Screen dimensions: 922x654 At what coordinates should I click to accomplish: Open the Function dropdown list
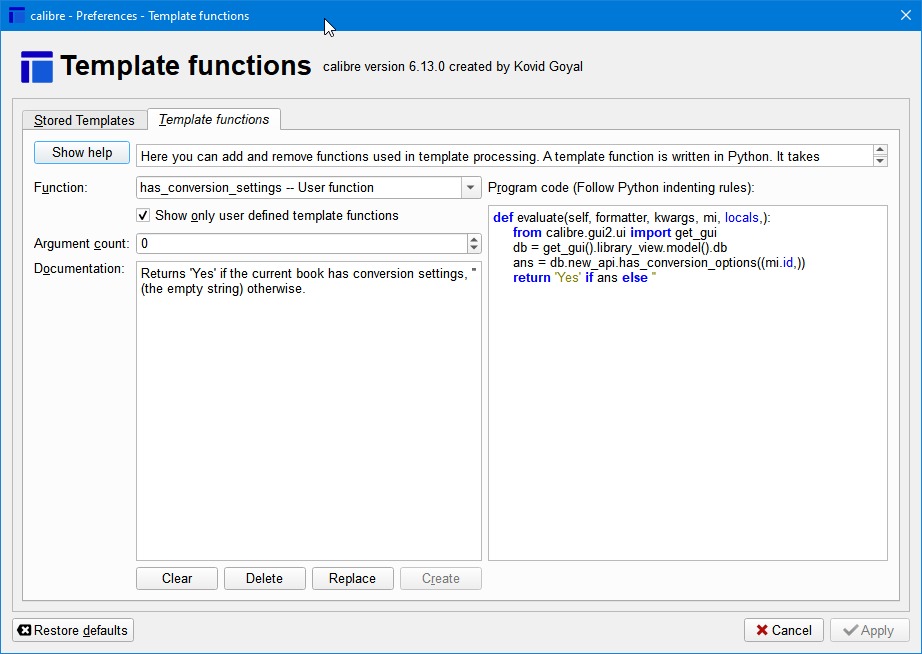[x=470, y=188]
